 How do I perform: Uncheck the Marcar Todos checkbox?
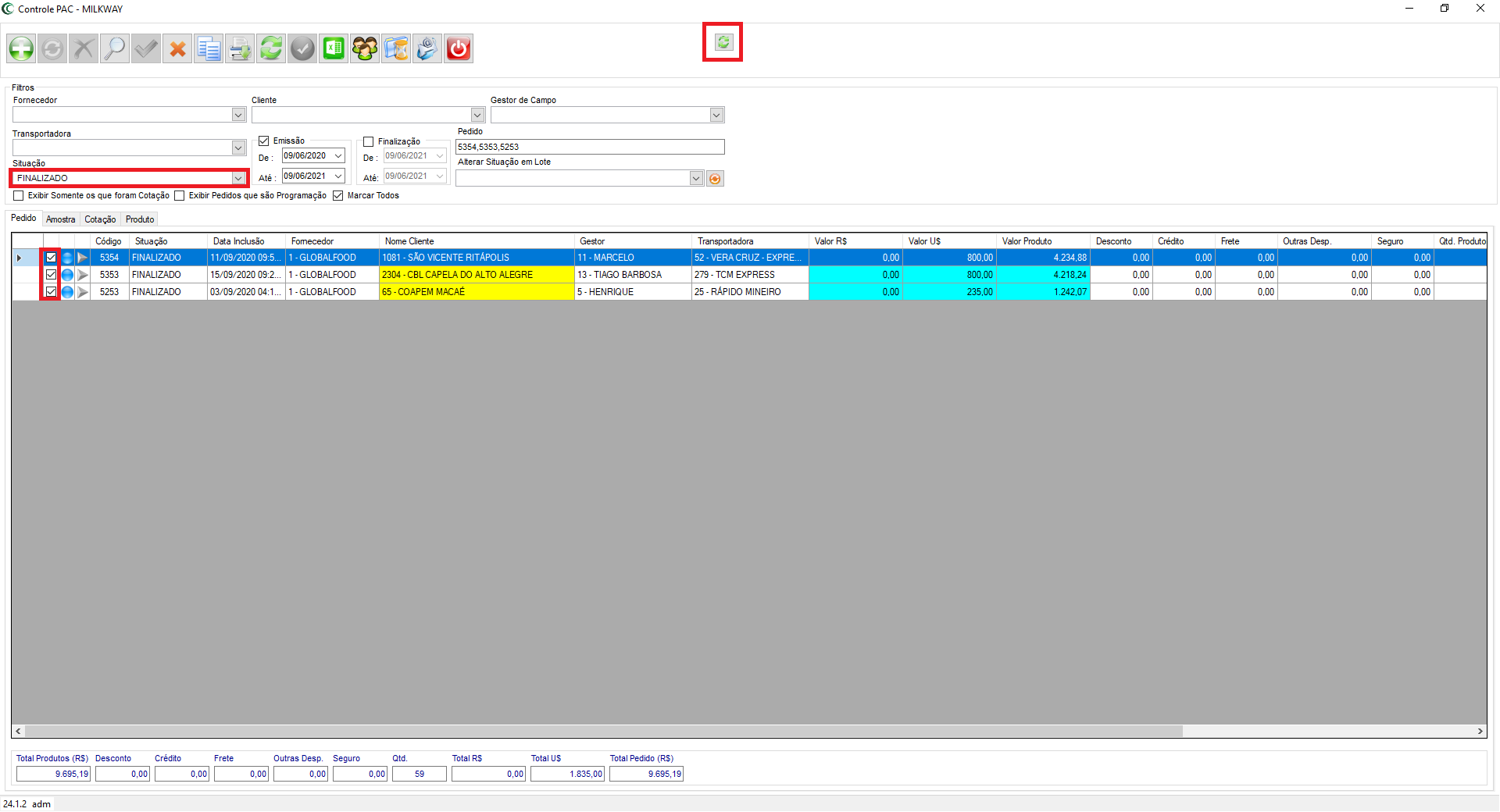tap(338, 196)
